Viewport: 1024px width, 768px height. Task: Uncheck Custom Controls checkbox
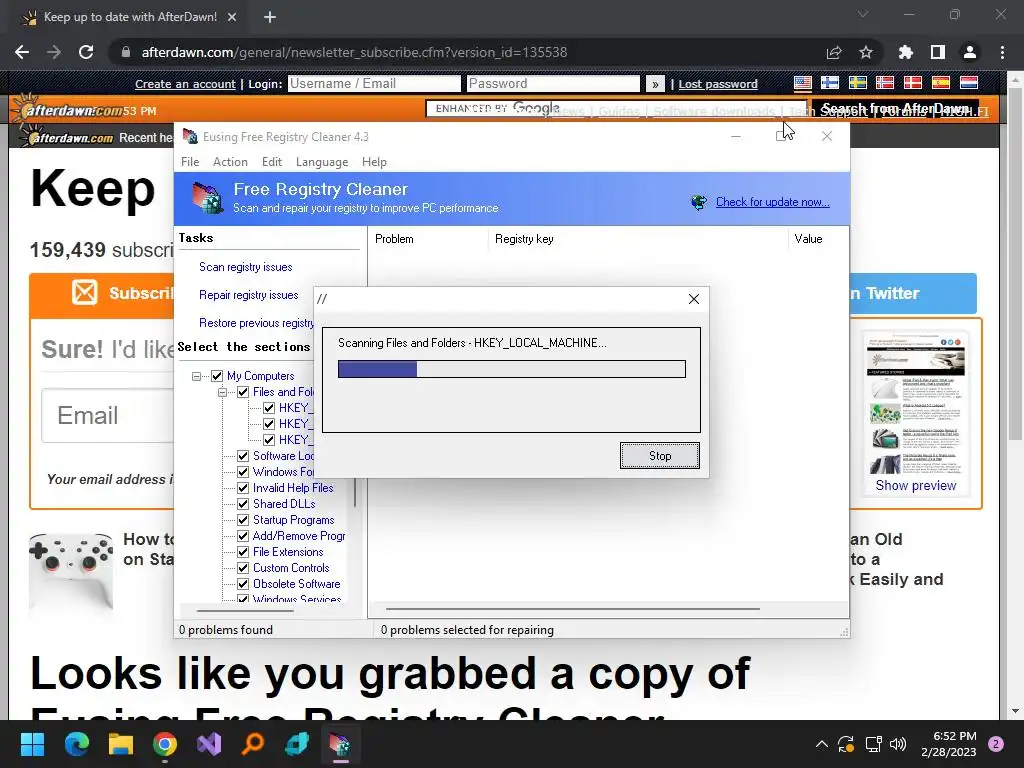[243, 568]
